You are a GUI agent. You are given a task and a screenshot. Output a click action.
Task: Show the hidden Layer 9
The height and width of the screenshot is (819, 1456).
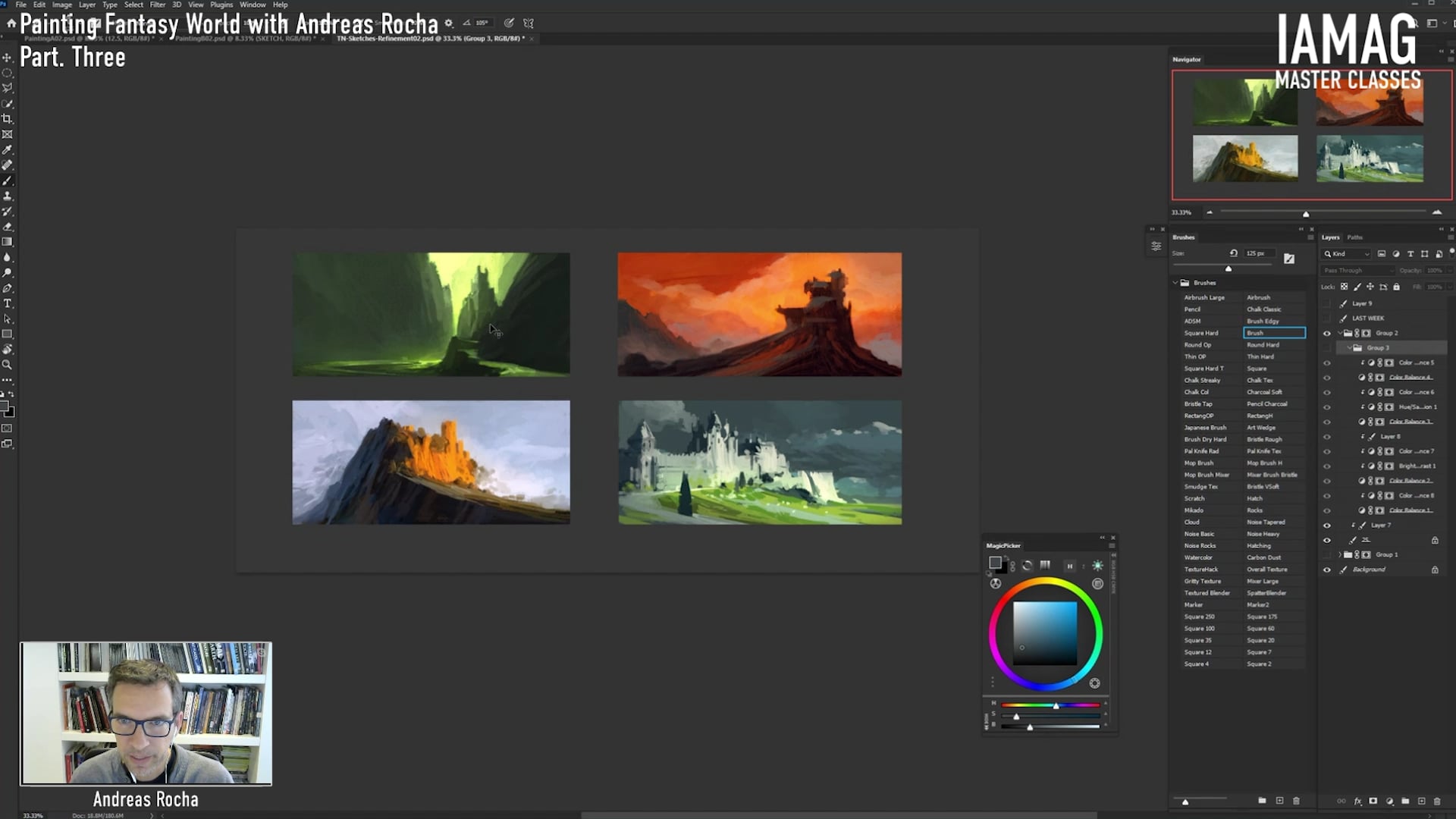[1327, 303]
